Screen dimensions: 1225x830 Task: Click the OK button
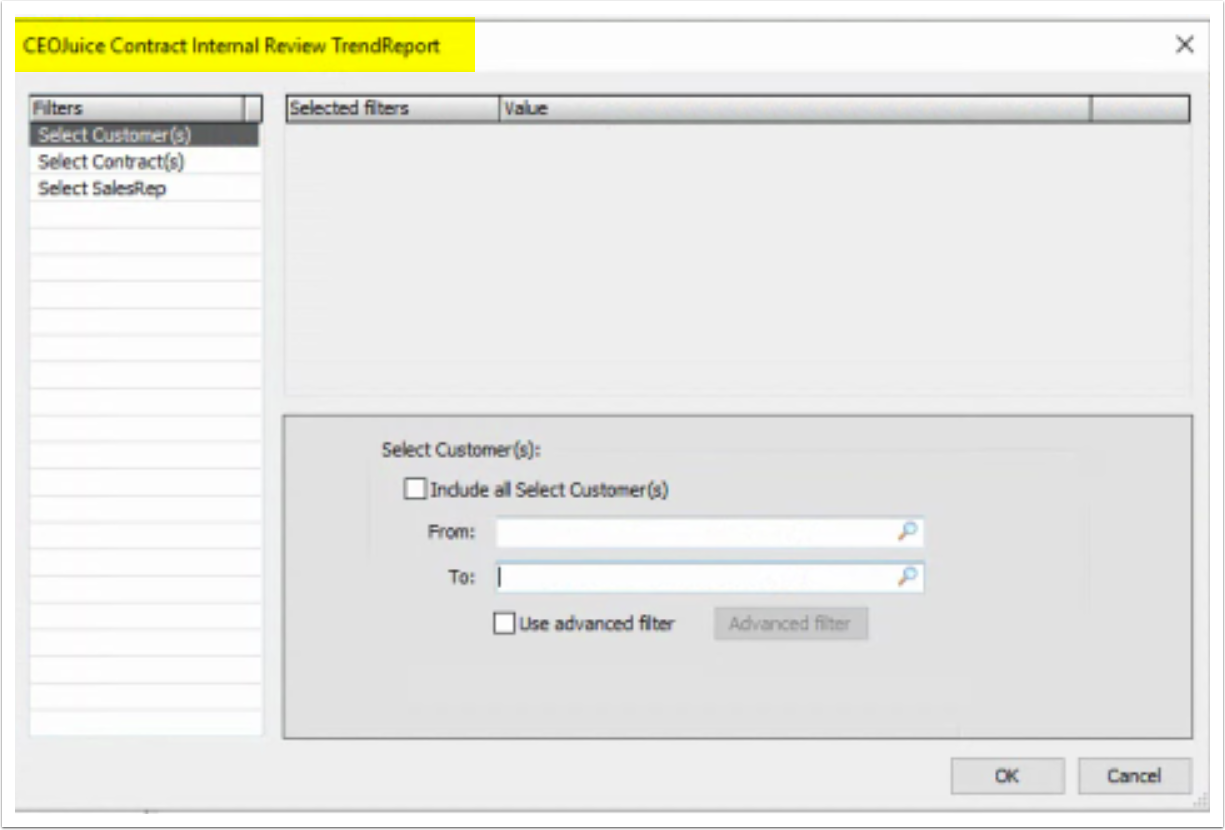coord(1007,776)
